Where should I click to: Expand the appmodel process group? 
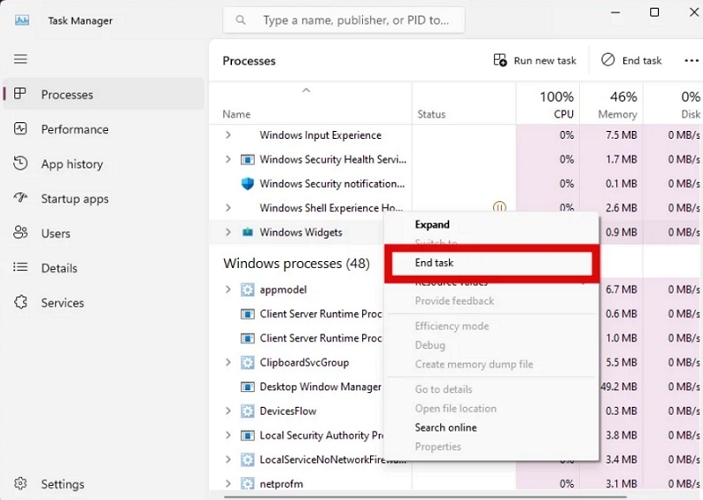point(228,290)
